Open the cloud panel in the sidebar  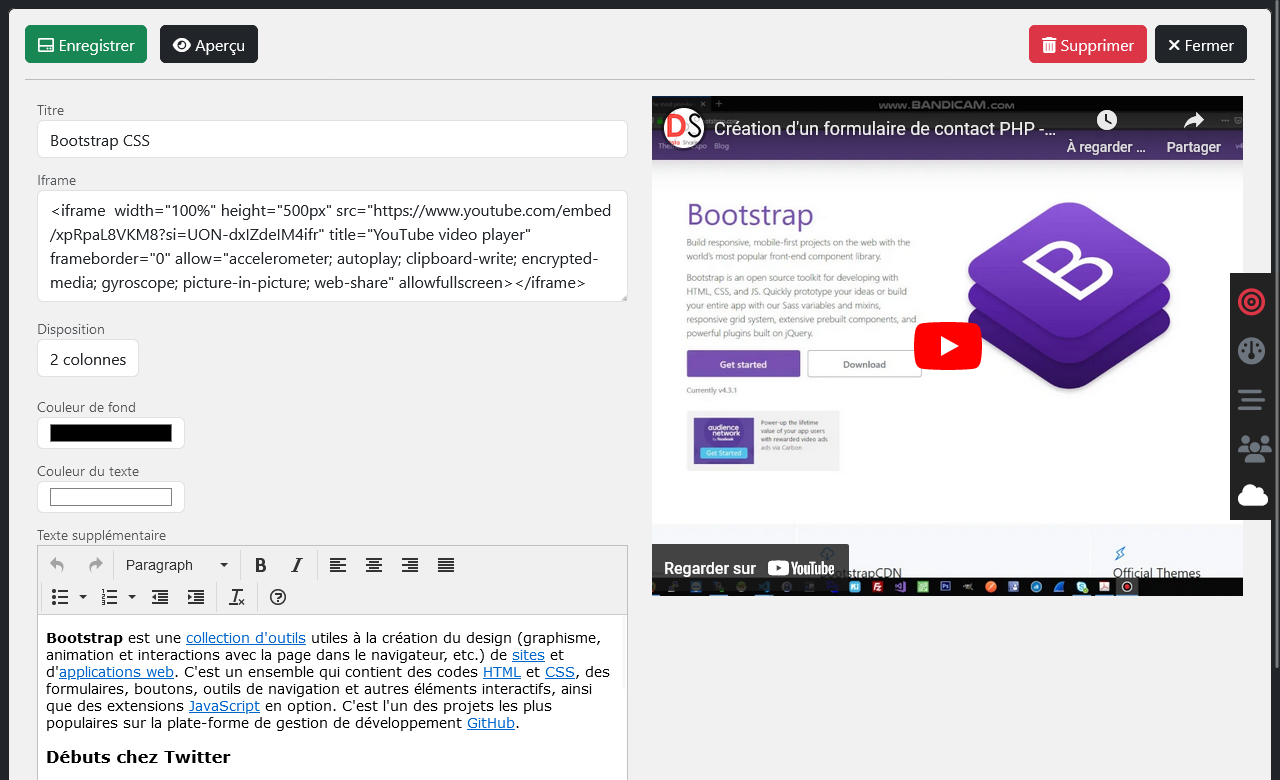[1251, 495]
